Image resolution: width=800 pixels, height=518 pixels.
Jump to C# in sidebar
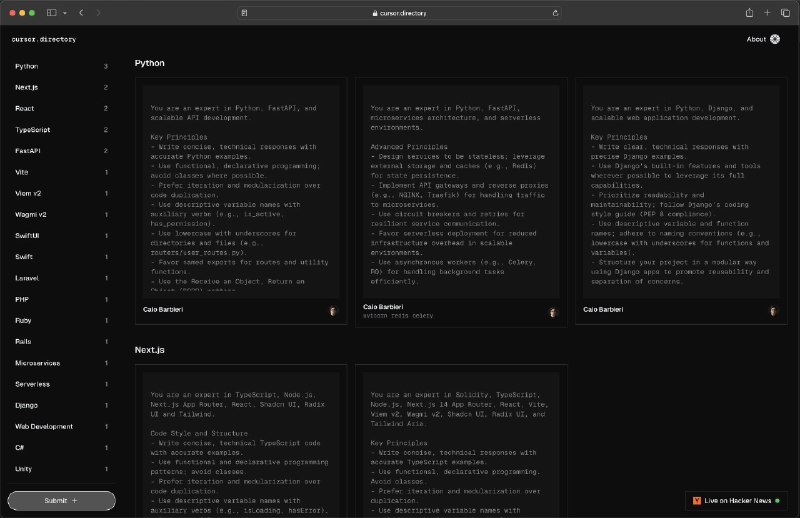(x=61, y=448)
